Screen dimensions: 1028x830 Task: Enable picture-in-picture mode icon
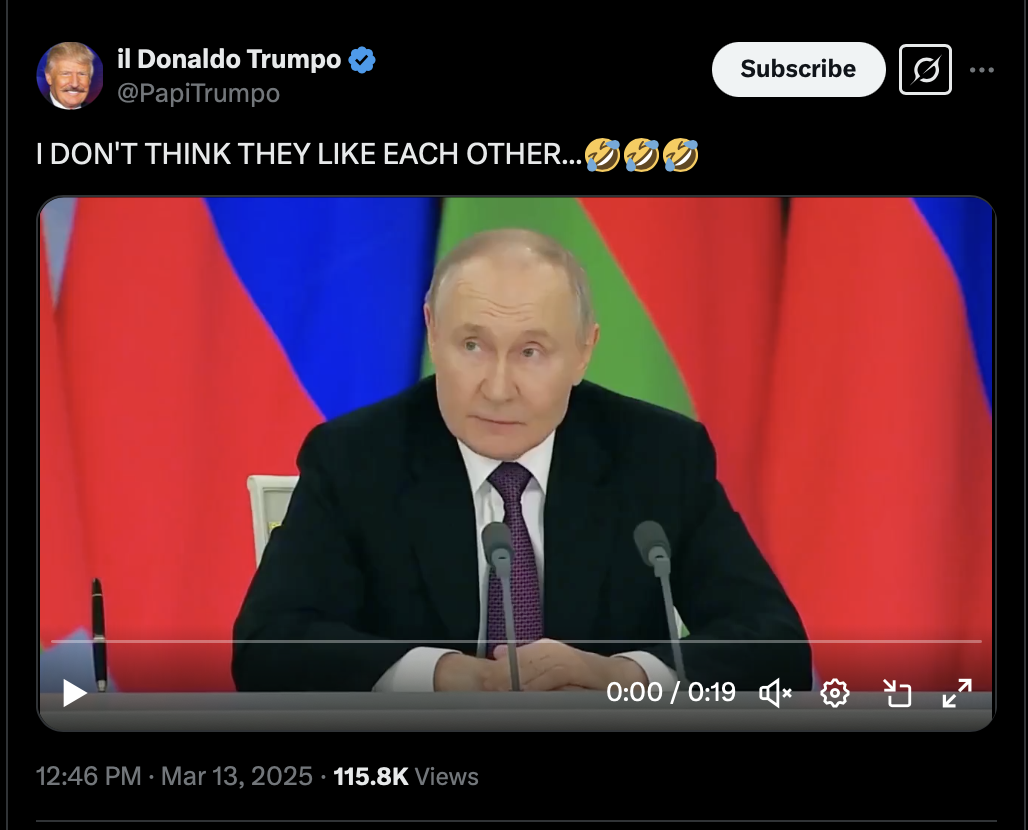(x=897, y=693)
